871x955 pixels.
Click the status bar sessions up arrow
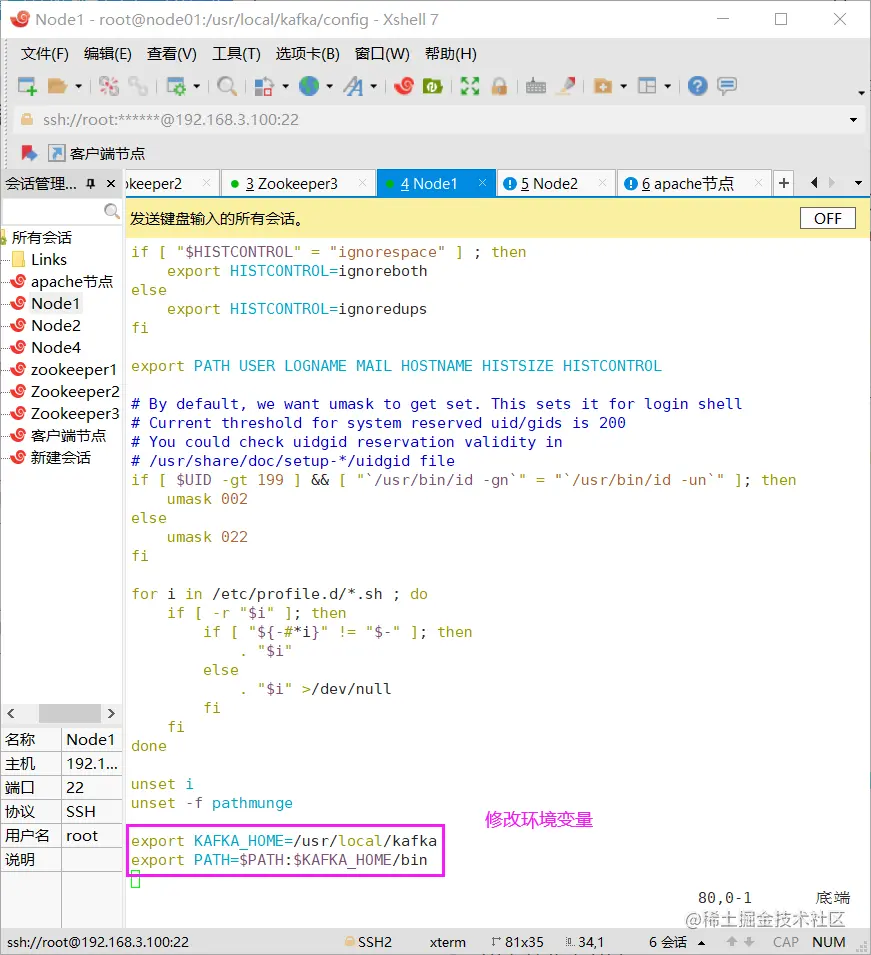click(701, 943)
